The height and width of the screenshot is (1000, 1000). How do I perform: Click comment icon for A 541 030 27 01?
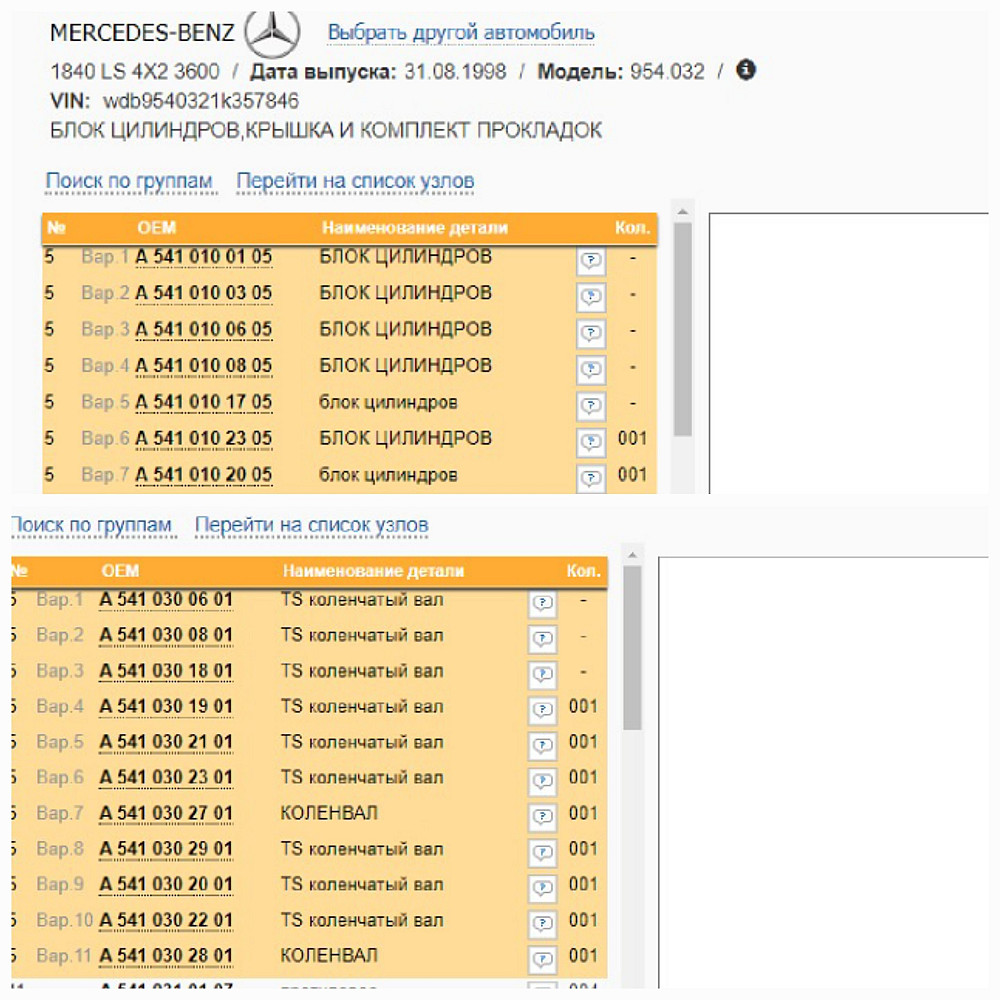(542, 817)
